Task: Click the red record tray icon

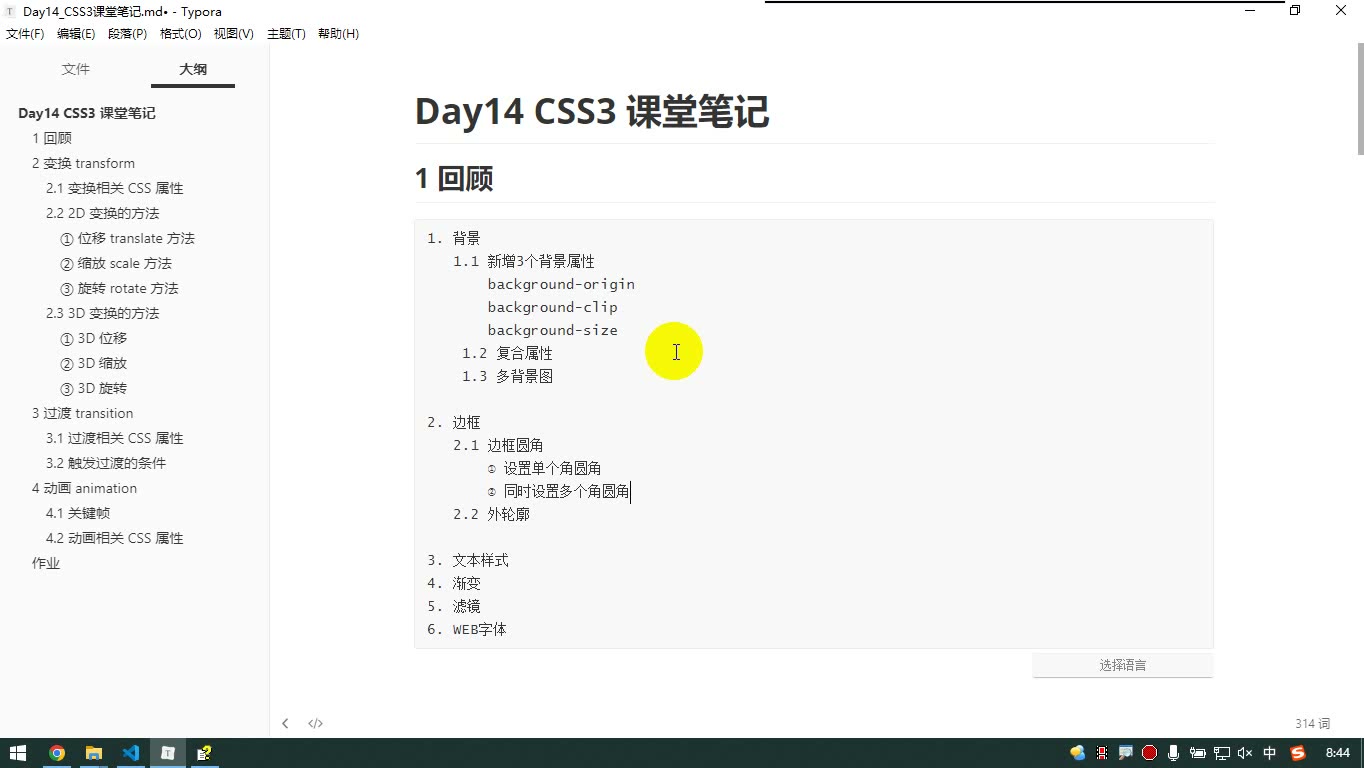Action: [x=1149, y=753]
